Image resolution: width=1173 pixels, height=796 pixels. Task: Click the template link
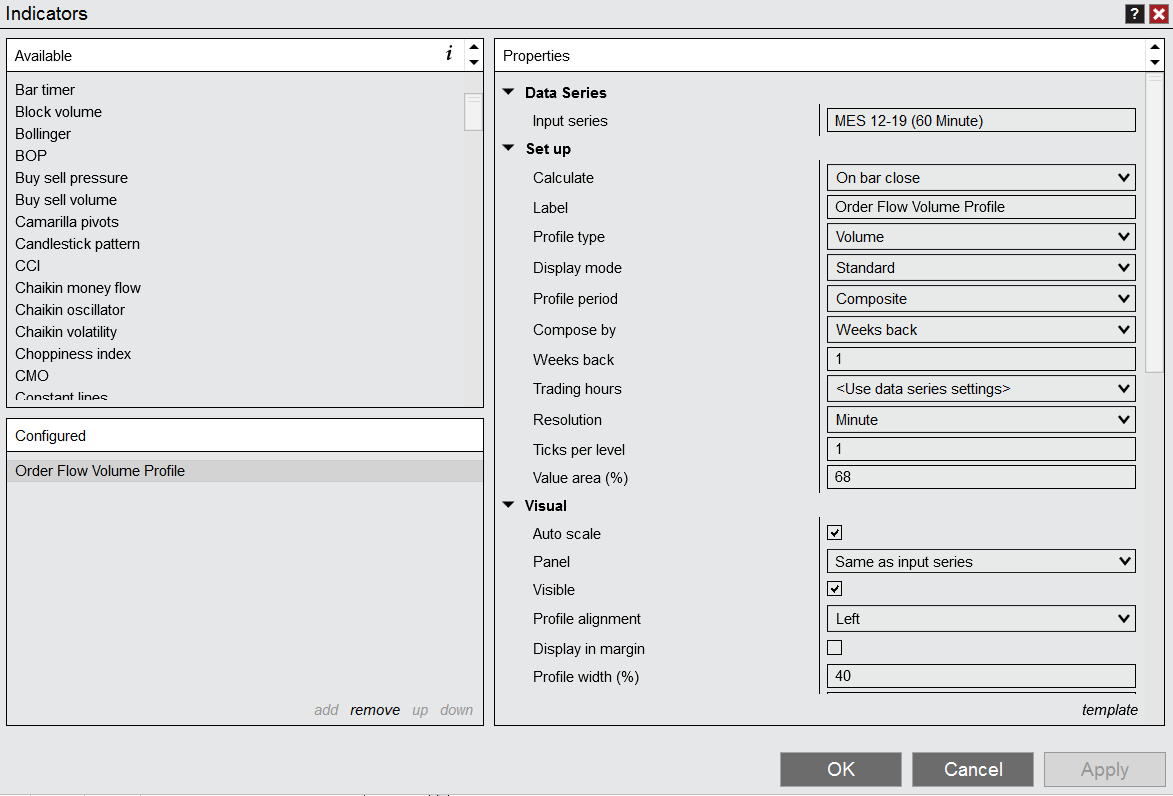pyautogui.click(x=1109, y=710)
